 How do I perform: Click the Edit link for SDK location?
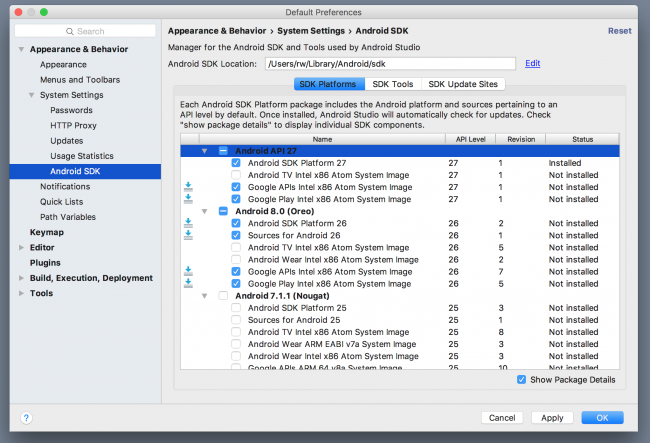click(532, 63)
